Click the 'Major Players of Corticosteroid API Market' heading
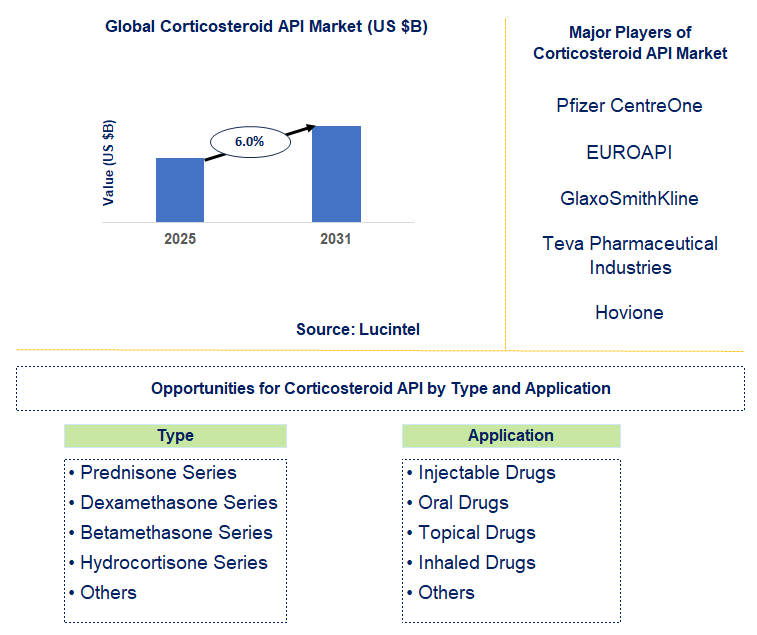 630,42
